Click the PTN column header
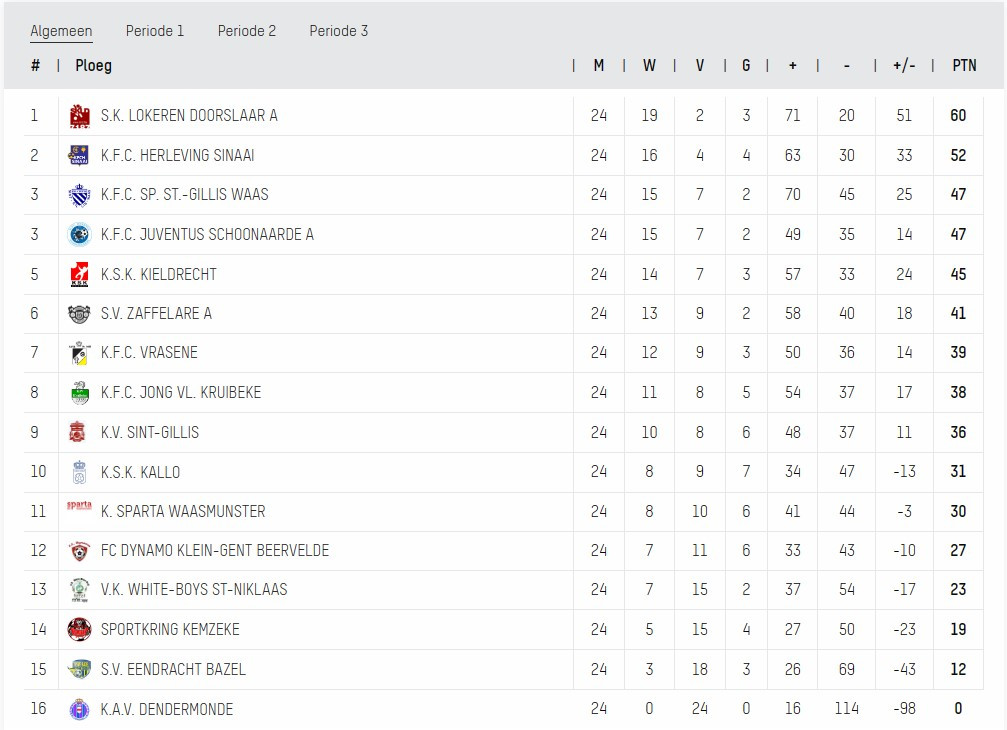1007x730 pixels. pyautogui.click(x=964, y=65)
